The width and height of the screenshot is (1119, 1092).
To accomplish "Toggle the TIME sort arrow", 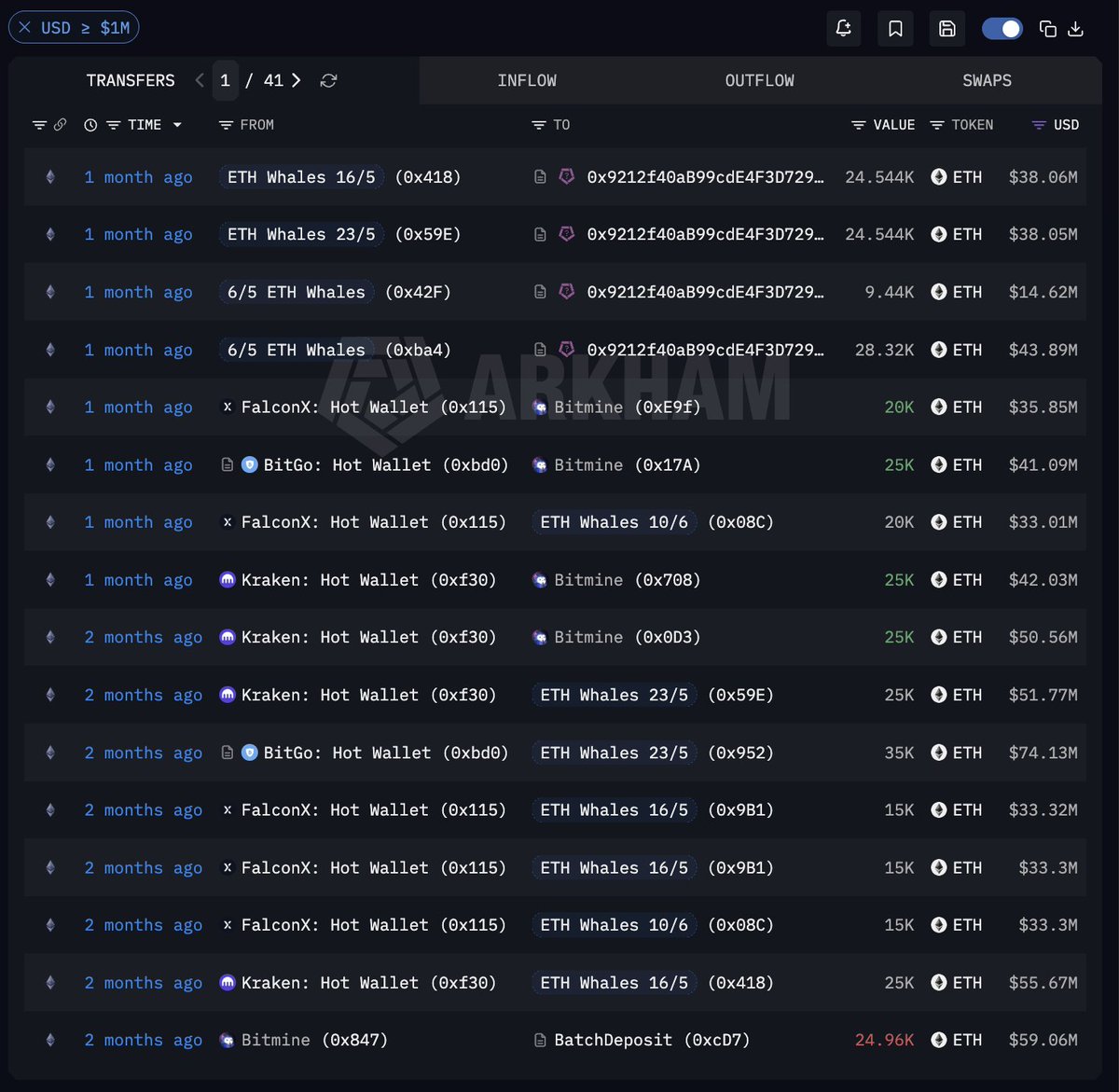I will click(177, 125).
